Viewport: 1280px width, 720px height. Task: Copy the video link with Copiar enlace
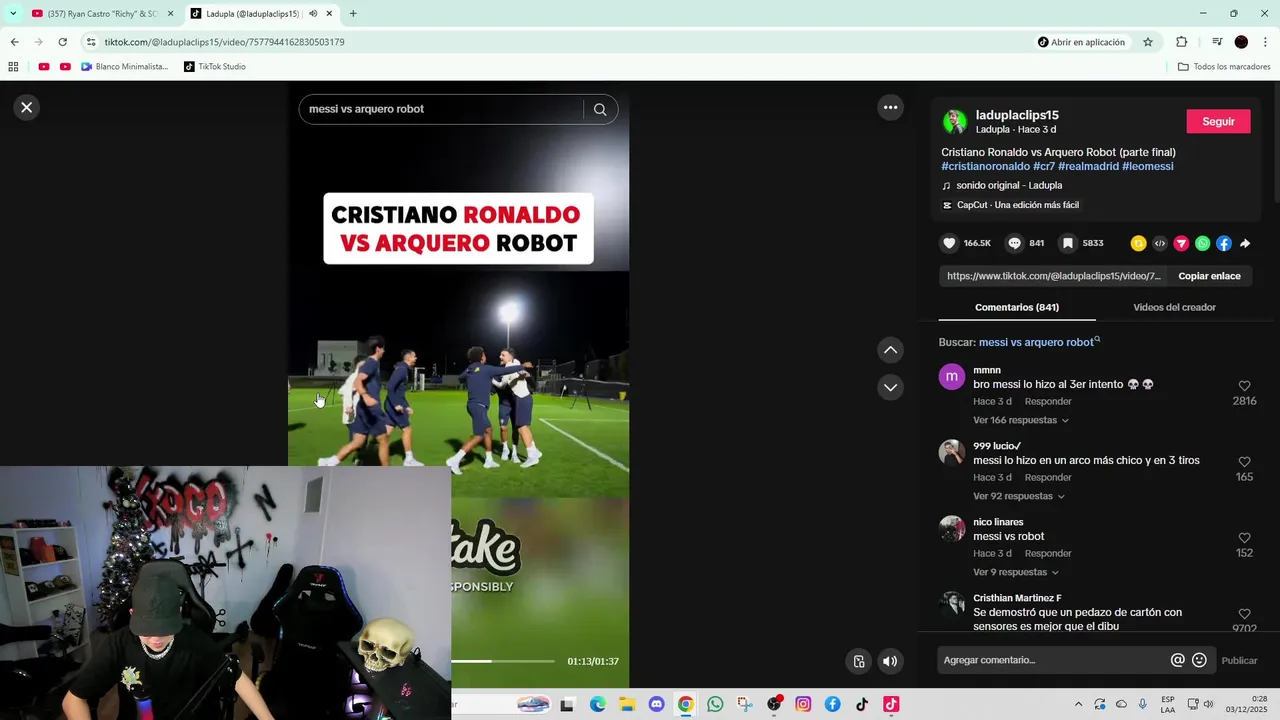[x=1209, y=276]
